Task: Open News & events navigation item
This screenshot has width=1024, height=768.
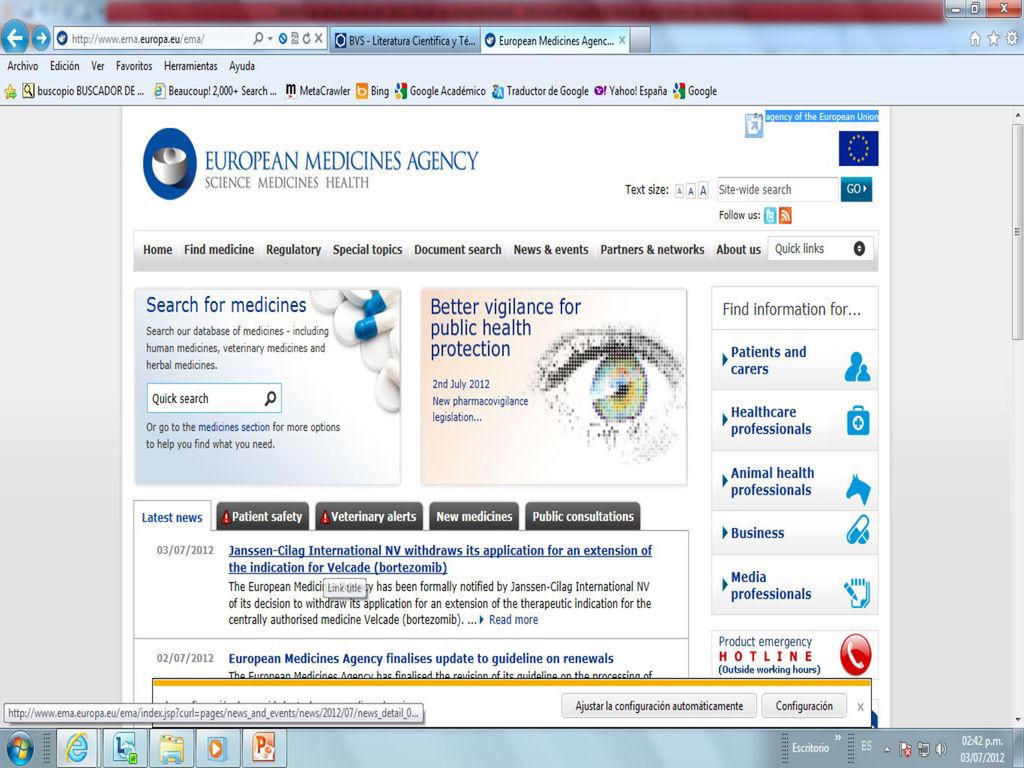Action: pos(551,249)
